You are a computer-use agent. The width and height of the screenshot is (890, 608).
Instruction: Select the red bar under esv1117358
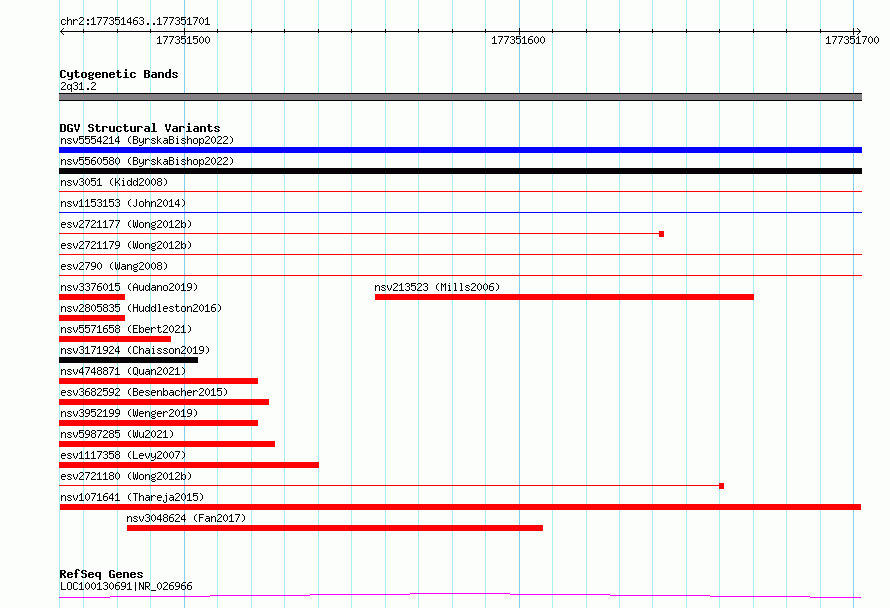(189, 465)
